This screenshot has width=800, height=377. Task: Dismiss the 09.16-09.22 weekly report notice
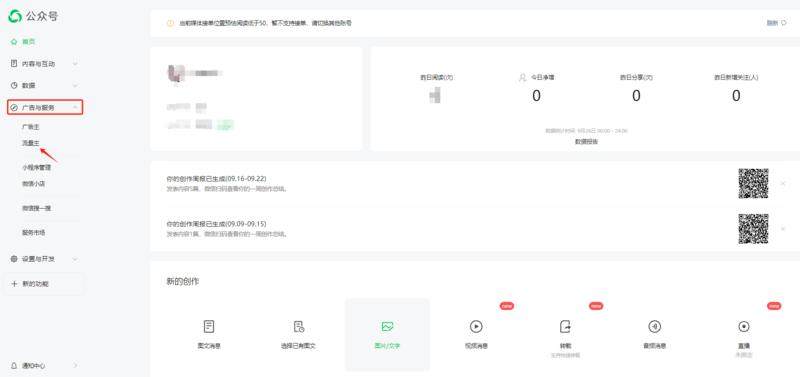[x=783, y=183]
